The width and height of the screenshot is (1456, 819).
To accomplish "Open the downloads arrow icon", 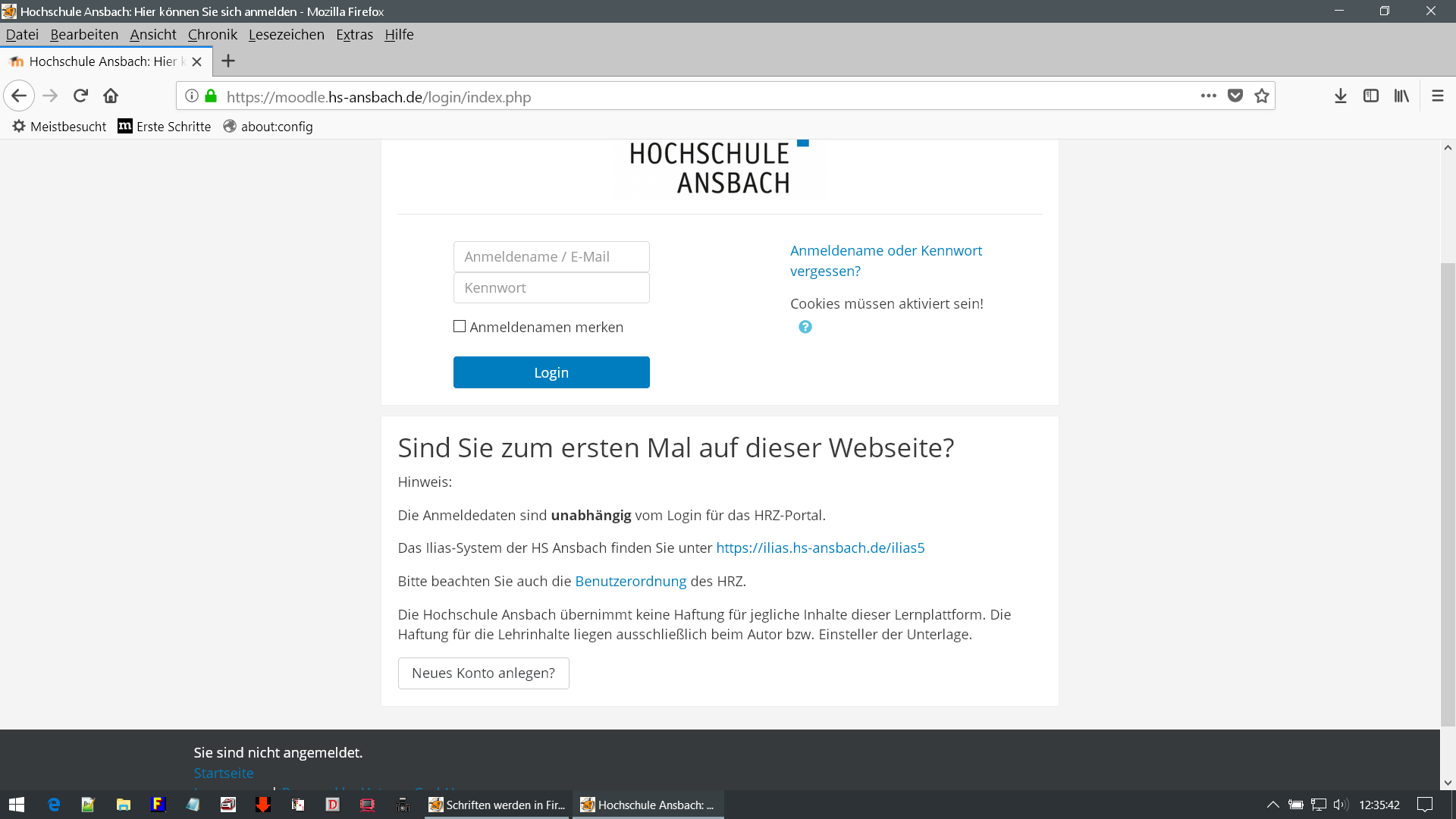I will coord(1340,96).
